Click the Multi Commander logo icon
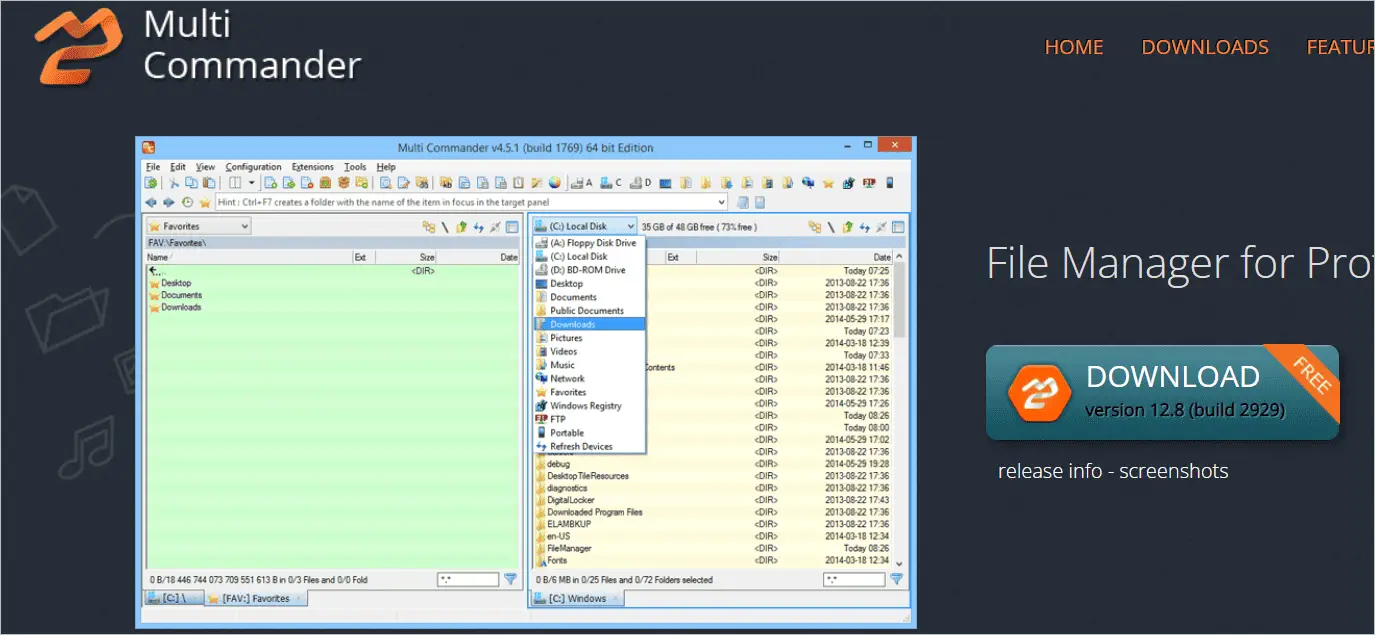 point(80,45)
